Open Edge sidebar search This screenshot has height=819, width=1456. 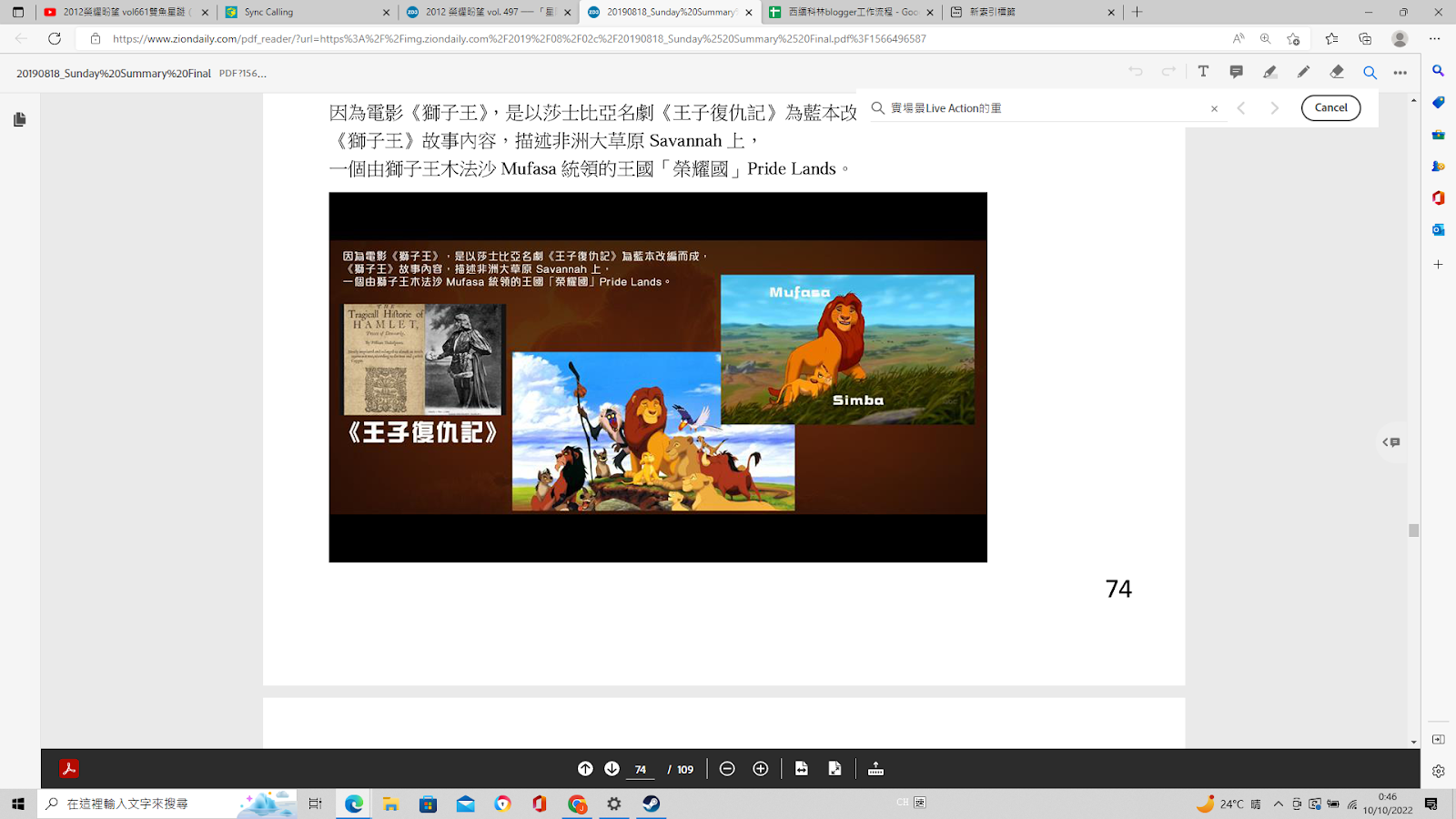coord(1438,71)
